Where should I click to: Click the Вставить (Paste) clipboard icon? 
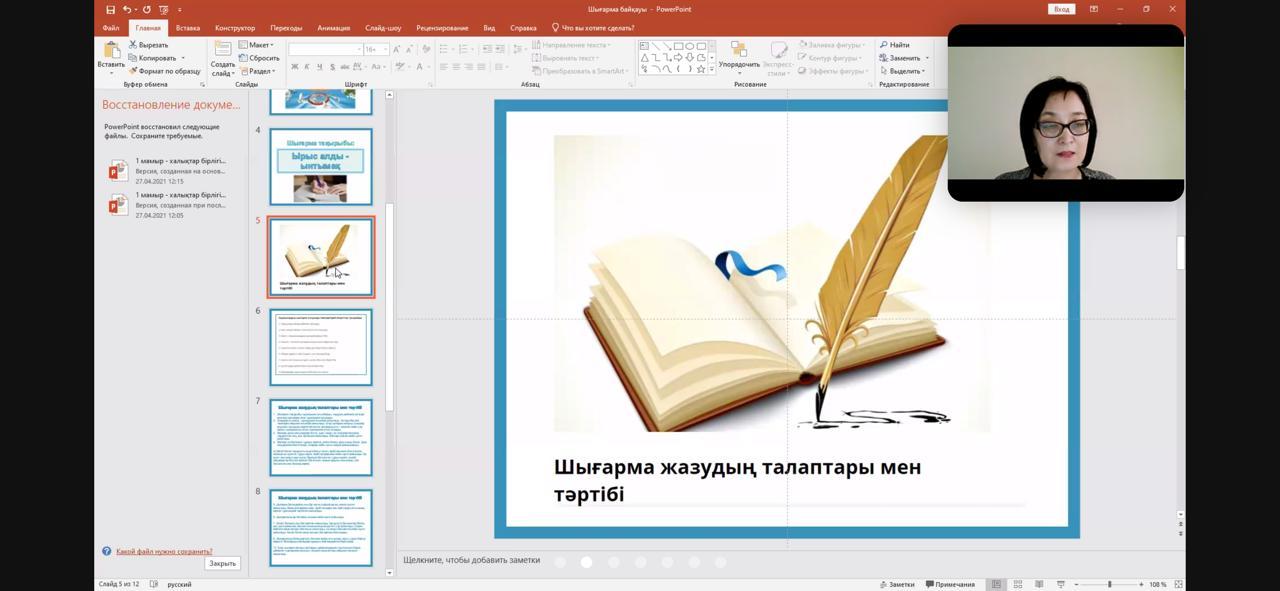coord(110,51)
